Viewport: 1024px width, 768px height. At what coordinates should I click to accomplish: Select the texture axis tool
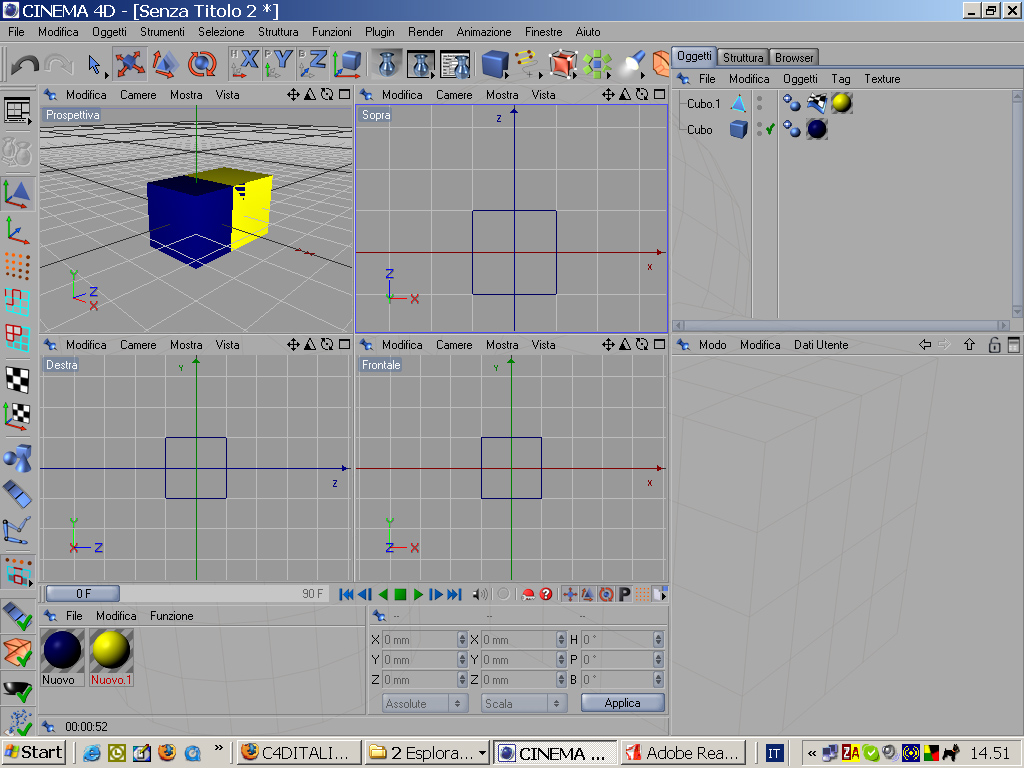pyautogui.click(x=18, y=416)
